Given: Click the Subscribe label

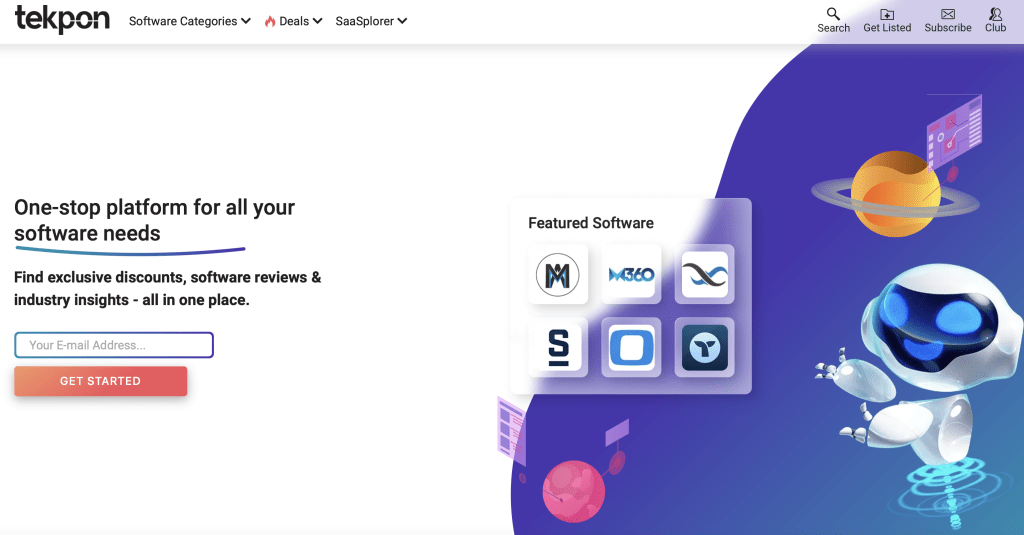Looking at the screenshot, I should point(948,27).
